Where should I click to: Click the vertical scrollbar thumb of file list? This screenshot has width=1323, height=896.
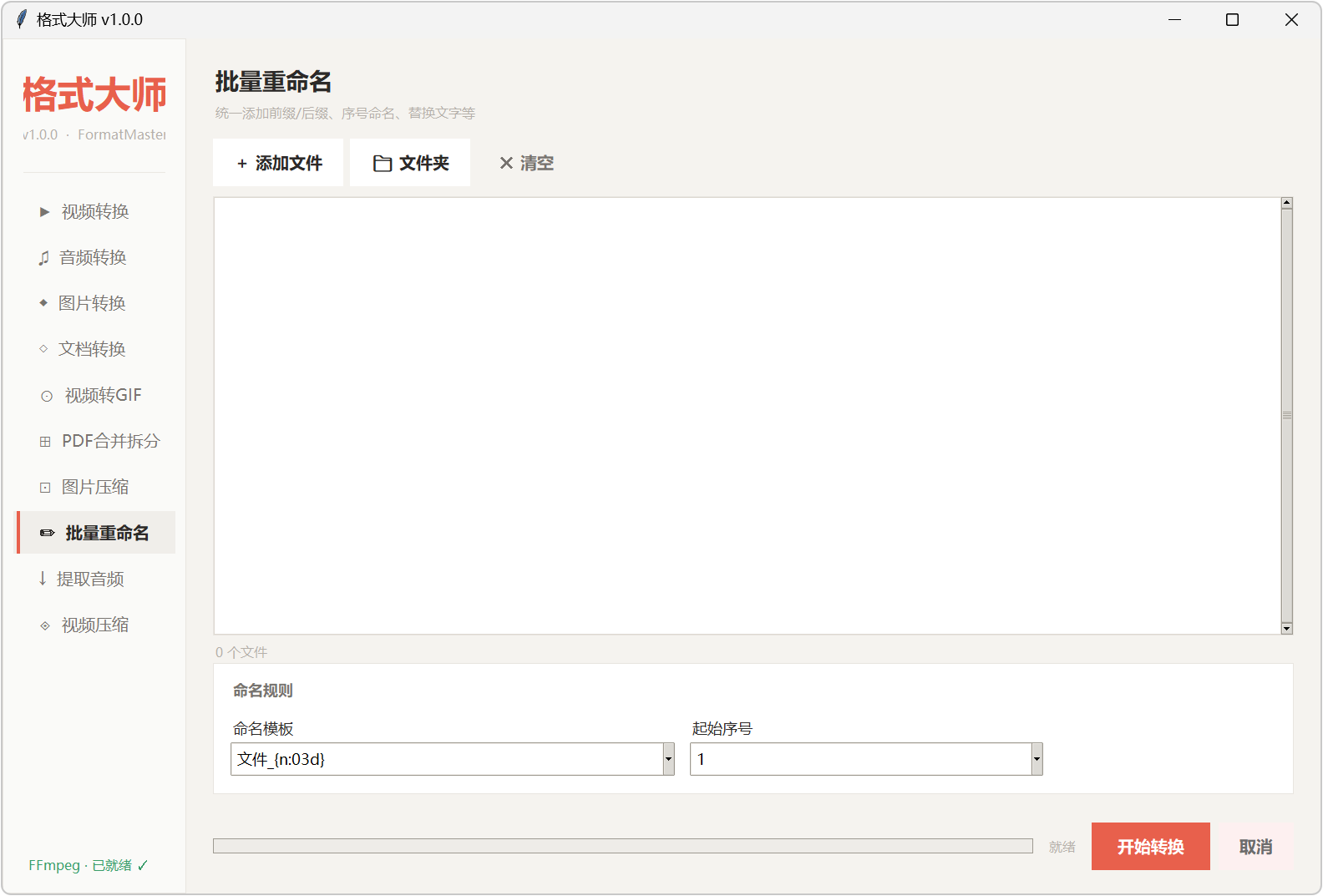pyautogui.click(x=1287, y=416)
